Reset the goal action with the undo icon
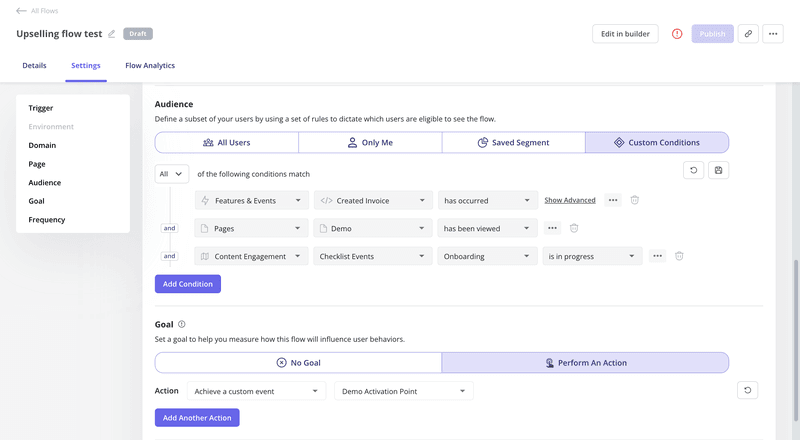 [x=747, y=390]
